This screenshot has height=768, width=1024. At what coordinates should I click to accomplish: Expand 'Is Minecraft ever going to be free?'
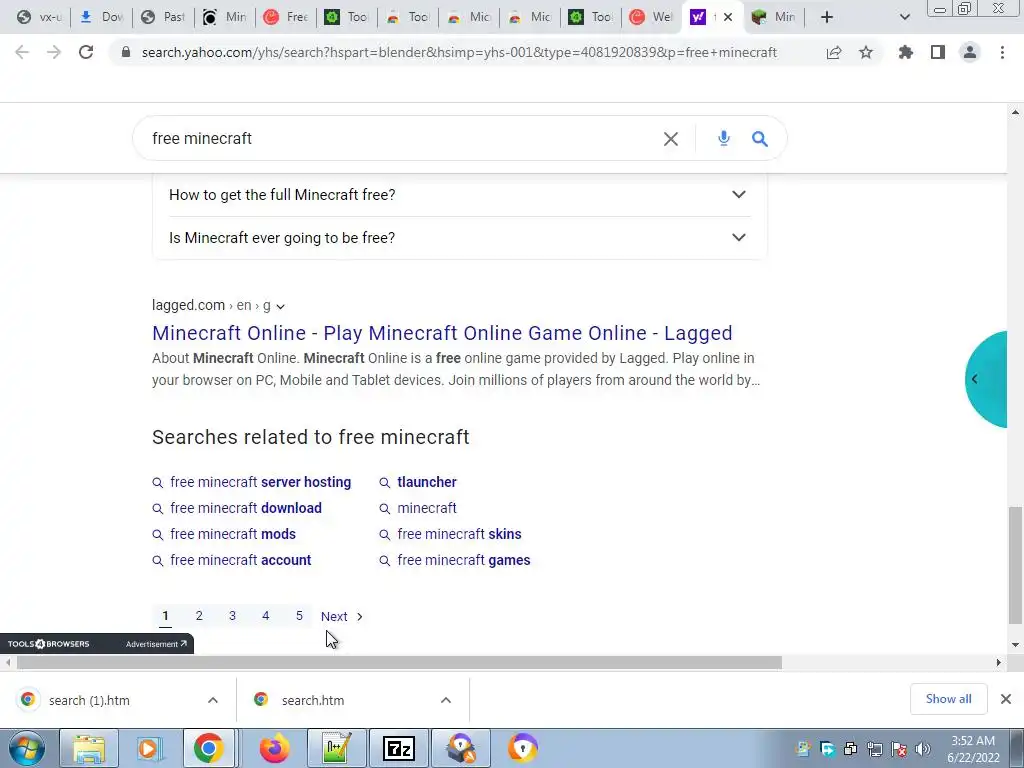pyautogui.click(x=460, y=238)
